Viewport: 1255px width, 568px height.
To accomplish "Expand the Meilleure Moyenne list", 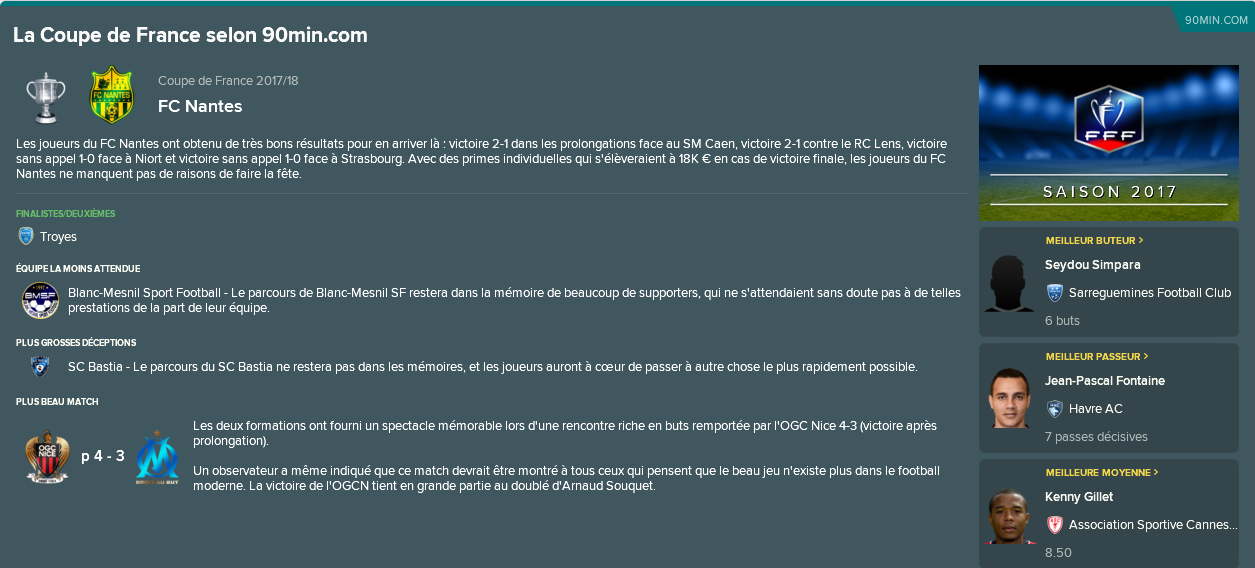I will (1102, 473).
